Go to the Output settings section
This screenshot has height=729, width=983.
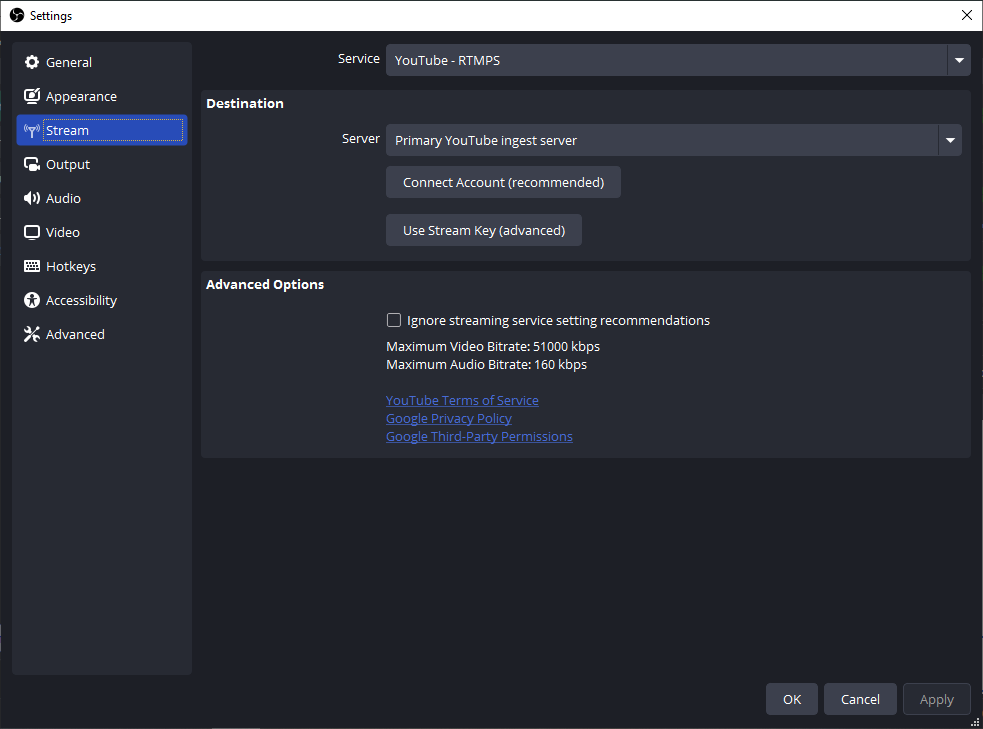102,164
